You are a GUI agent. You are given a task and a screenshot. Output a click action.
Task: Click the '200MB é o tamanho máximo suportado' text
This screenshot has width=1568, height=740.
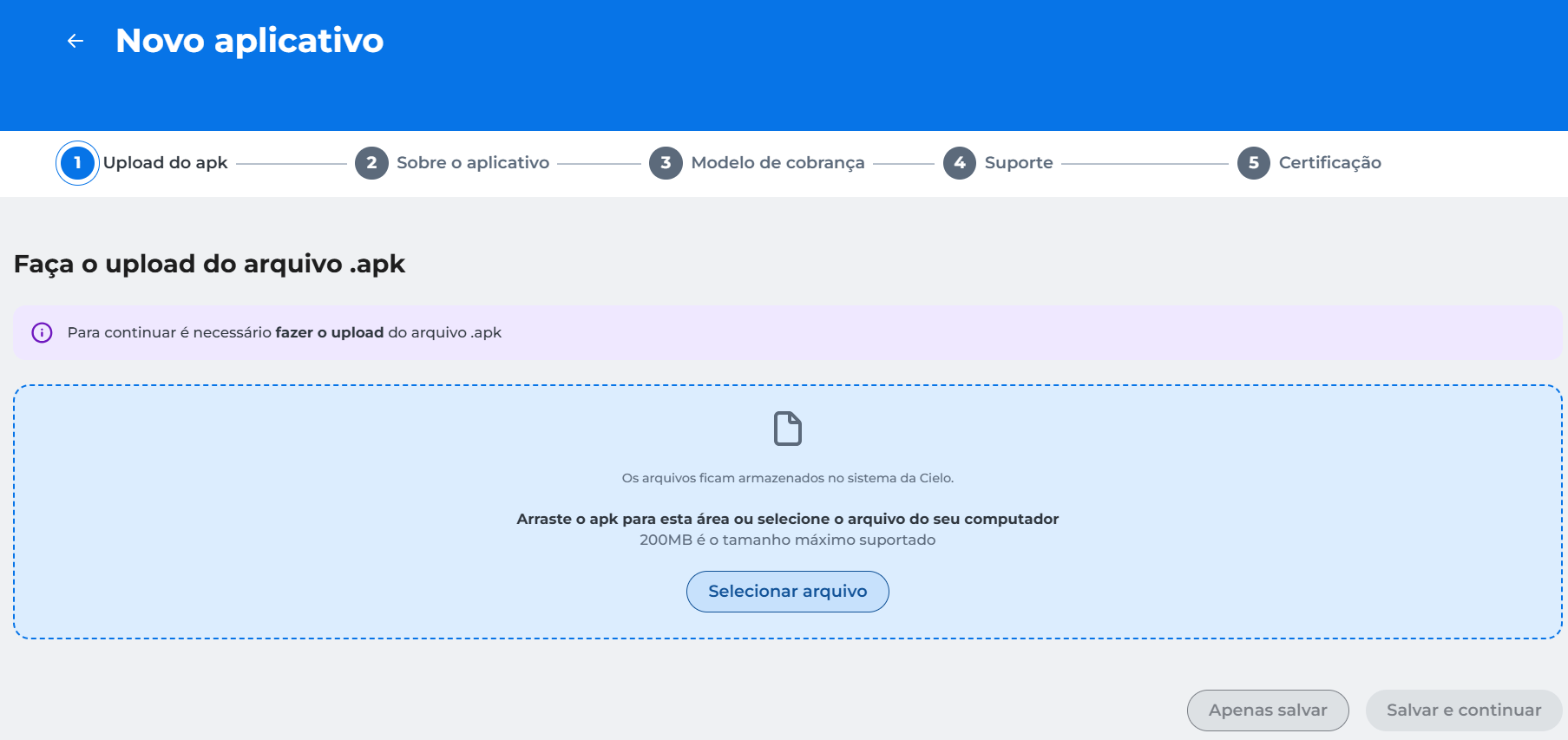coord(788,540)
